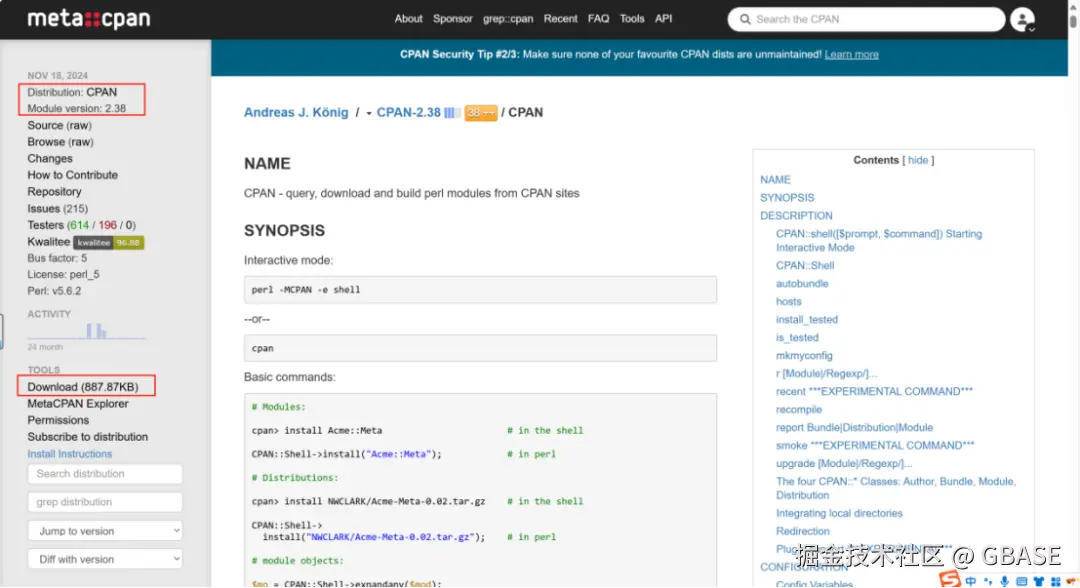1080x588 pixels.
Task: Jump to is_tested section
Action: tap(797, 337)
